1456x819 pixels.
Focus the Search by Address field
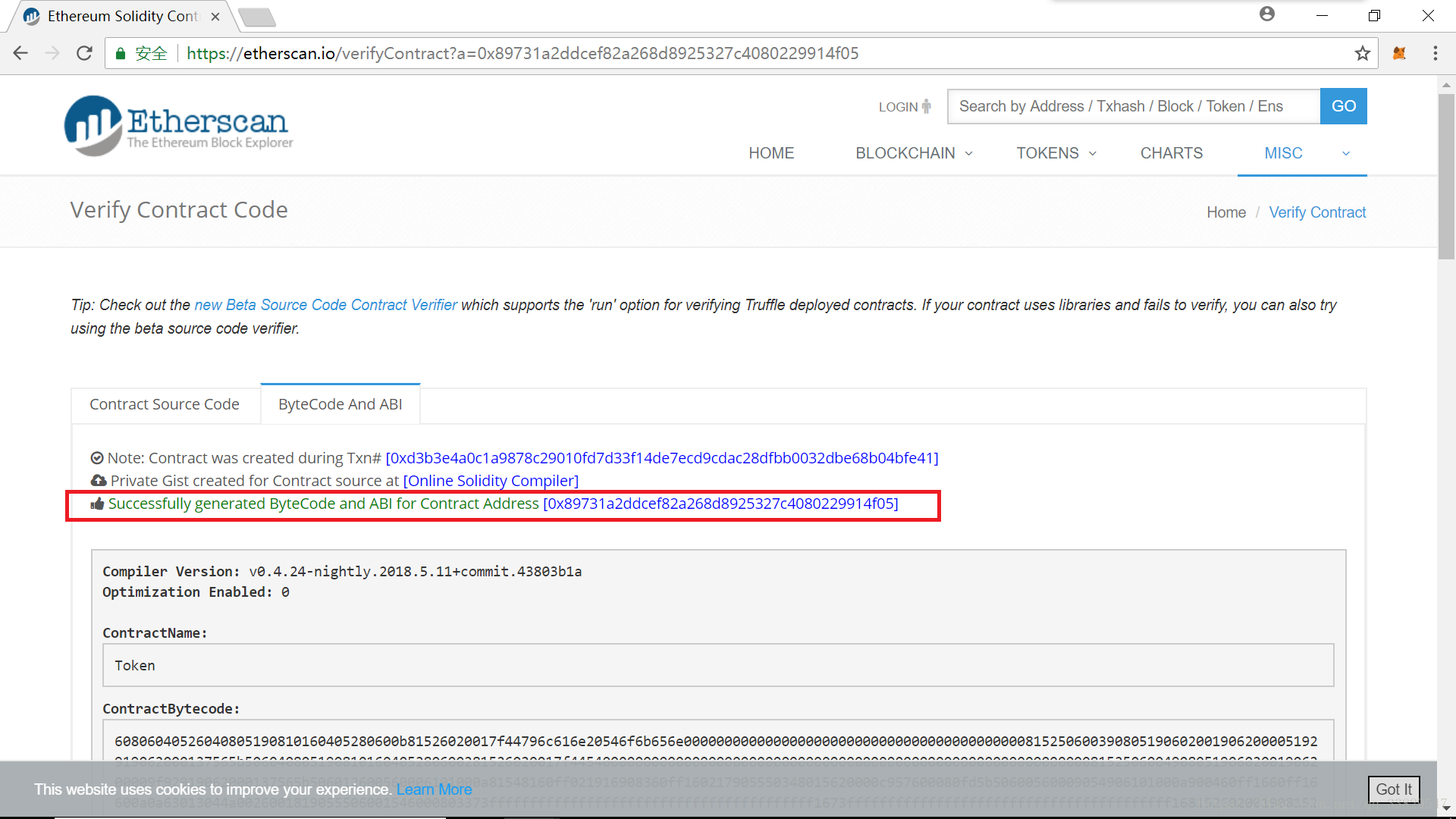pyautogui.click(x=1133, y=106)
